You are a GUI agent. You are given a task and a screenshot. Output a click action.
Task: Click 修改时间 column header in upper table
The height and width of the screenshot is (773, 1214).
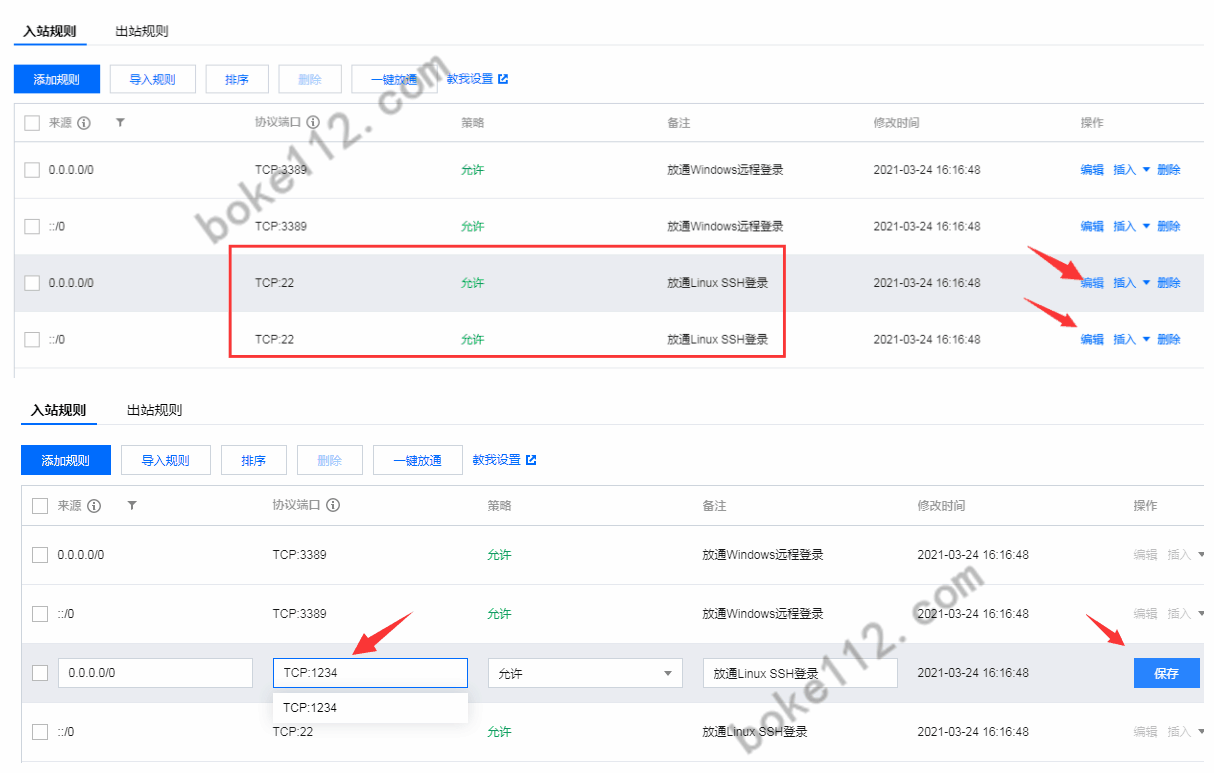click(x=896, y=123)
